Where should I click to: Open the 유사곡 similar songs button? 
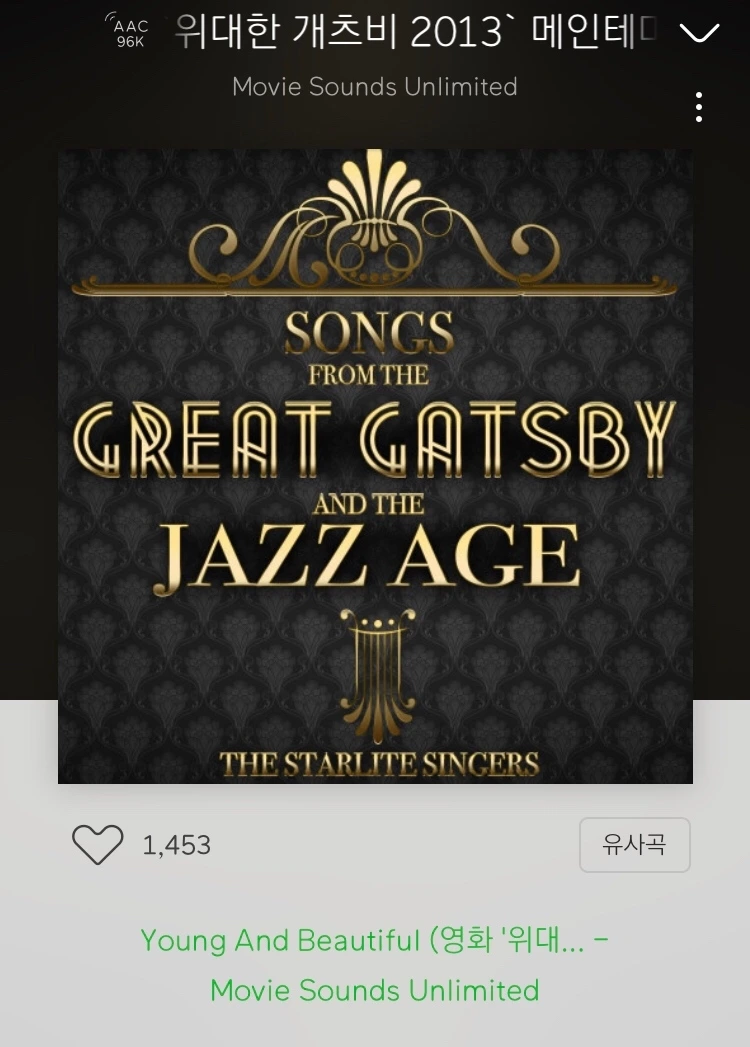[x=634, y=845]
